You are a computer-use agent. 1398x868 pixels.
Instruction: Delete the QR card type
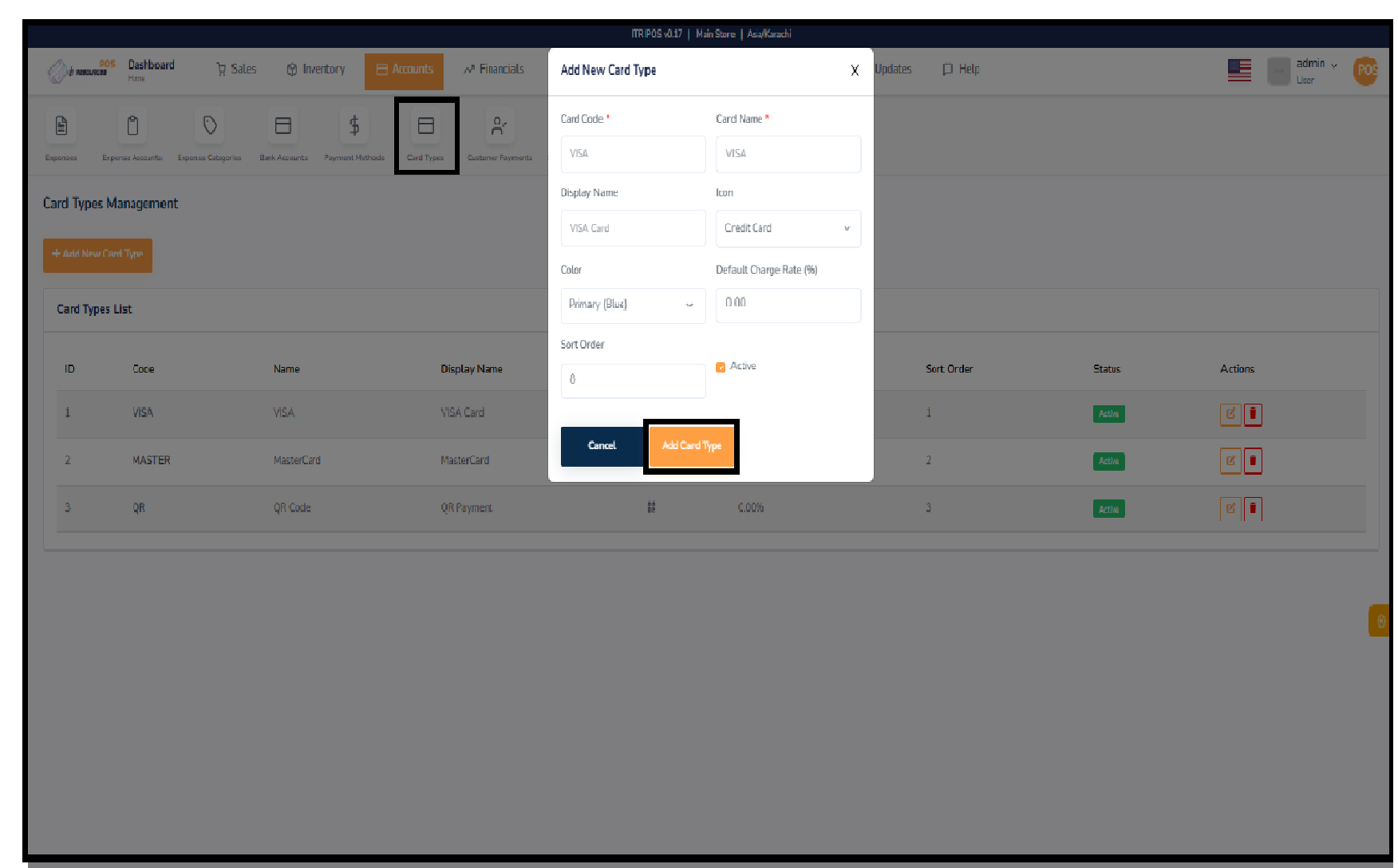point(1252,508)
